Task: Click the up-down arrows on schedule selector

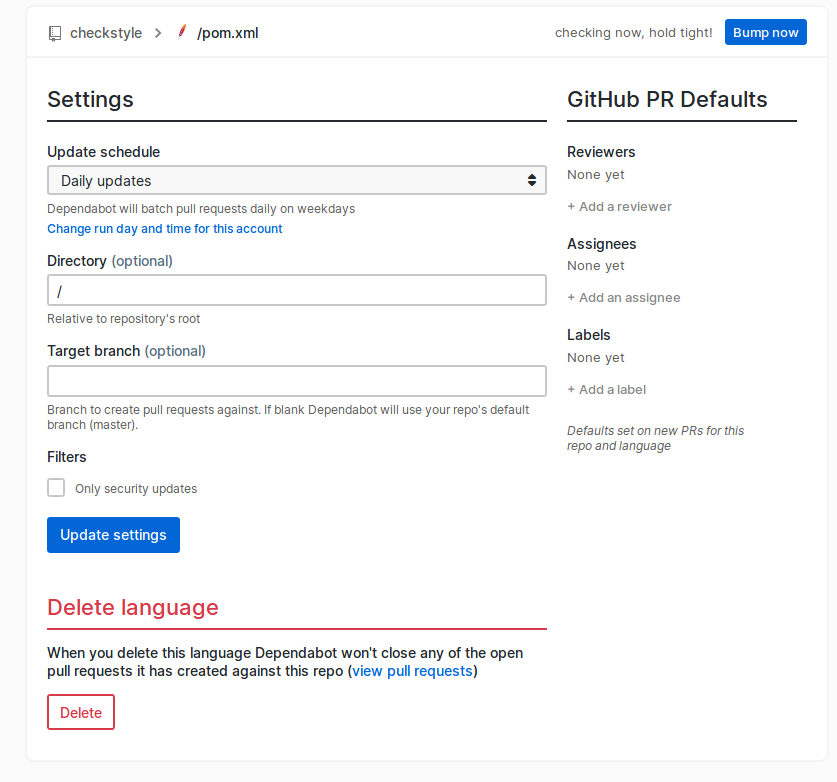Action: [533, 180]
